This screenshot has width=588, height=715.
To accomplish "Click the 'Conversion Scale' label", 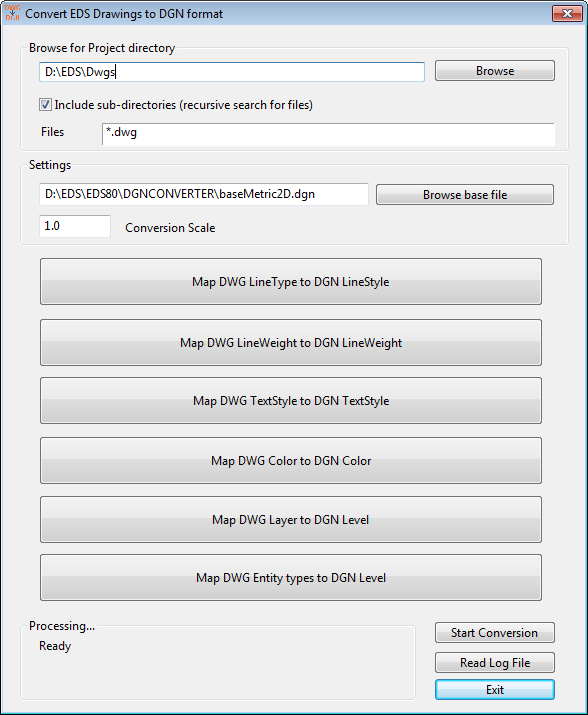I will tap(170, 228).
